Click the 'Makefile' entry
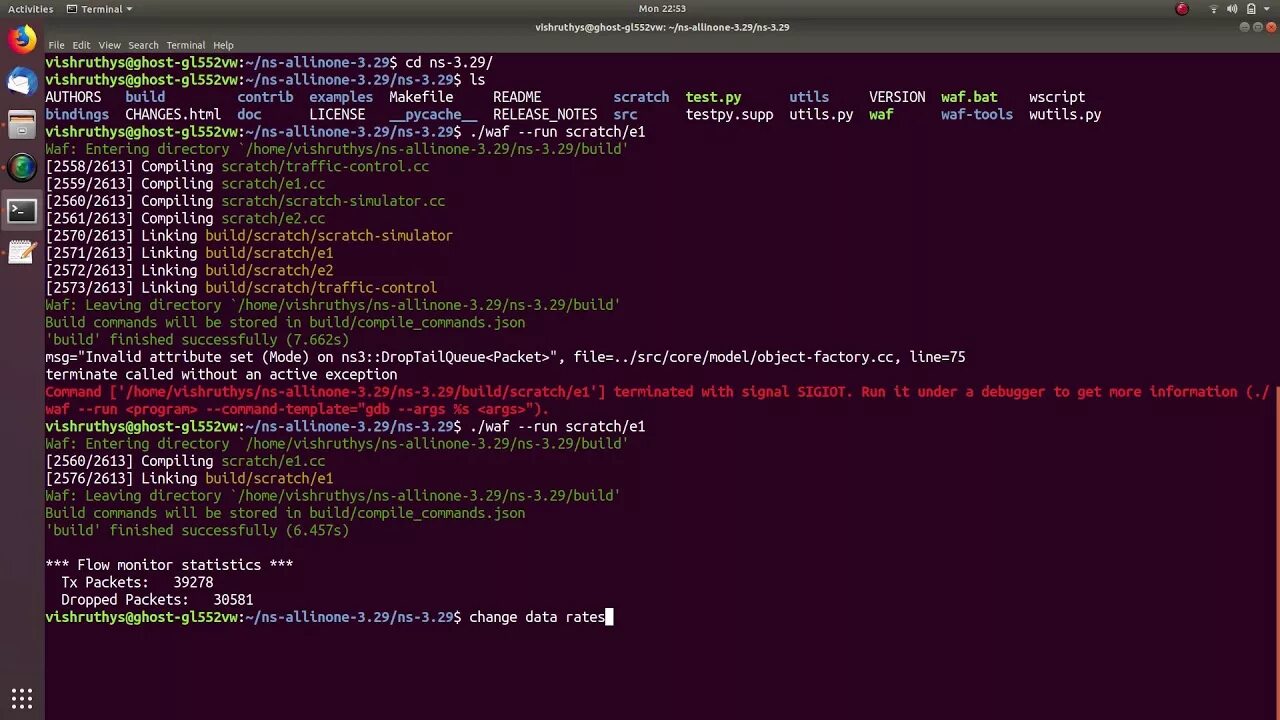 (421, 97)
